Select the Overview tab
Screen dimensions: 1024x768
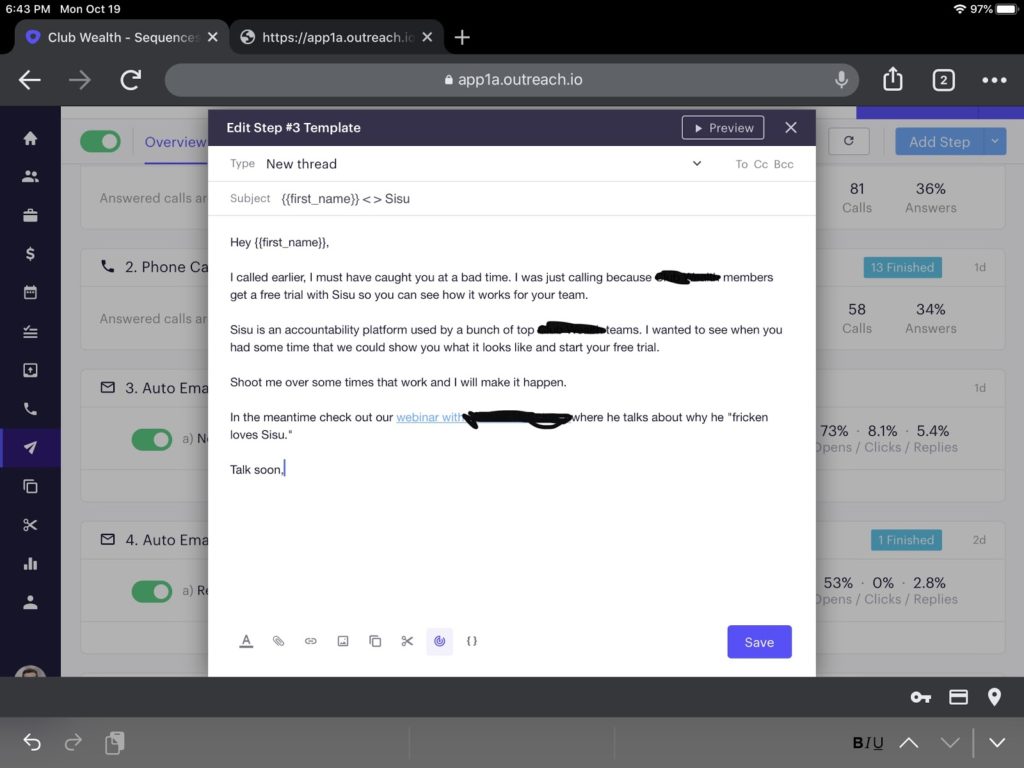[174, 142]
